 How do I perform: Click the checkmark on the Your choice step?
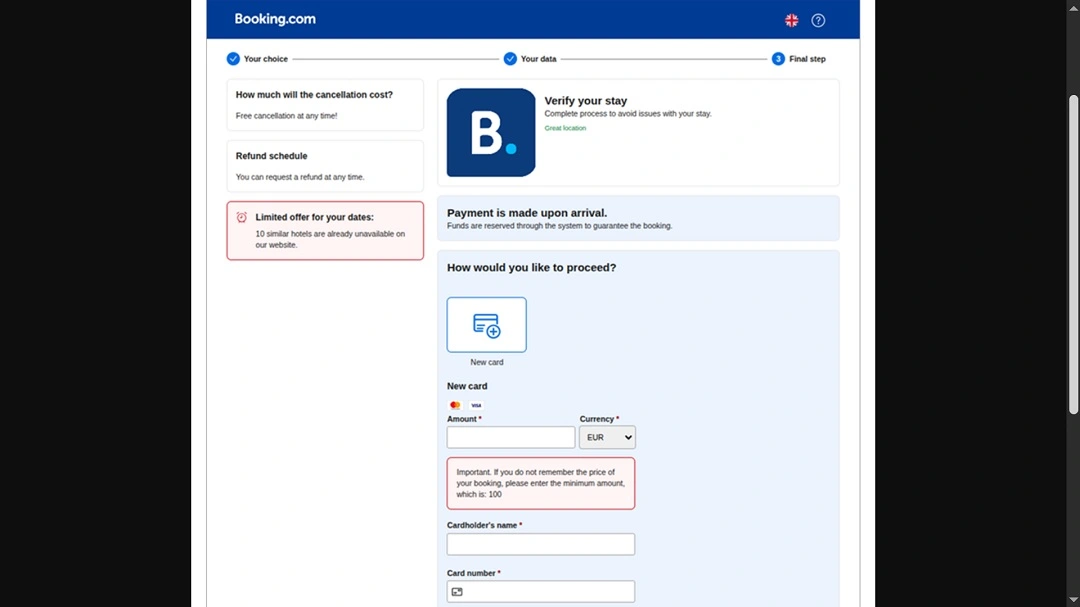(x=231, y=59)
